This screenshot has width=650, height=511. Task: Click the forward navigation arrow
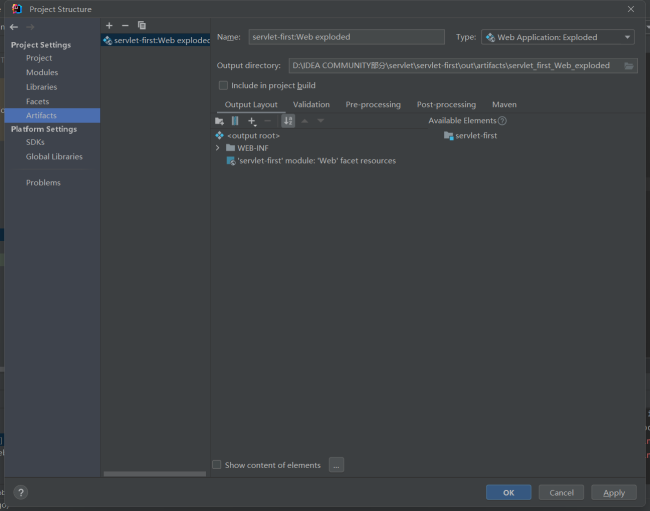click(30, 27)
